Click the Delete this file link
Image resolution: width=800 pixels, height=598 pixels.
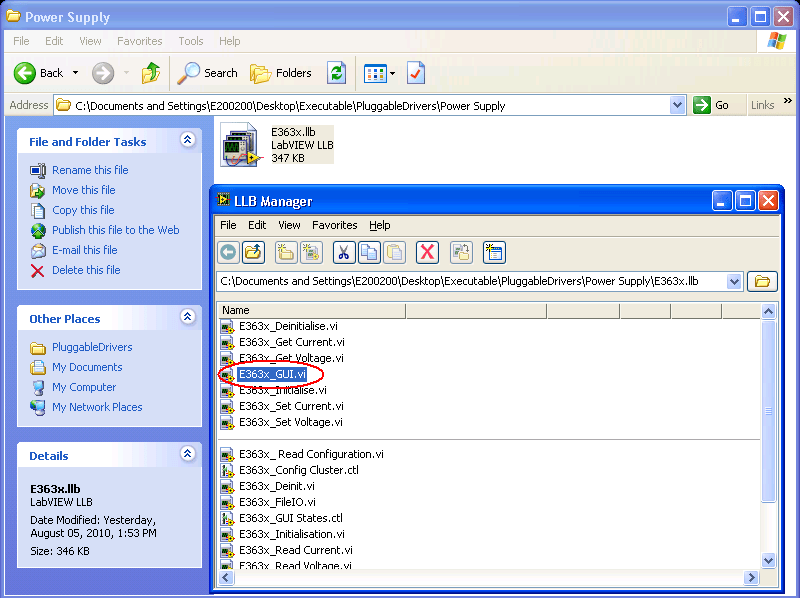pyautogui.click(x=86, y=270)
